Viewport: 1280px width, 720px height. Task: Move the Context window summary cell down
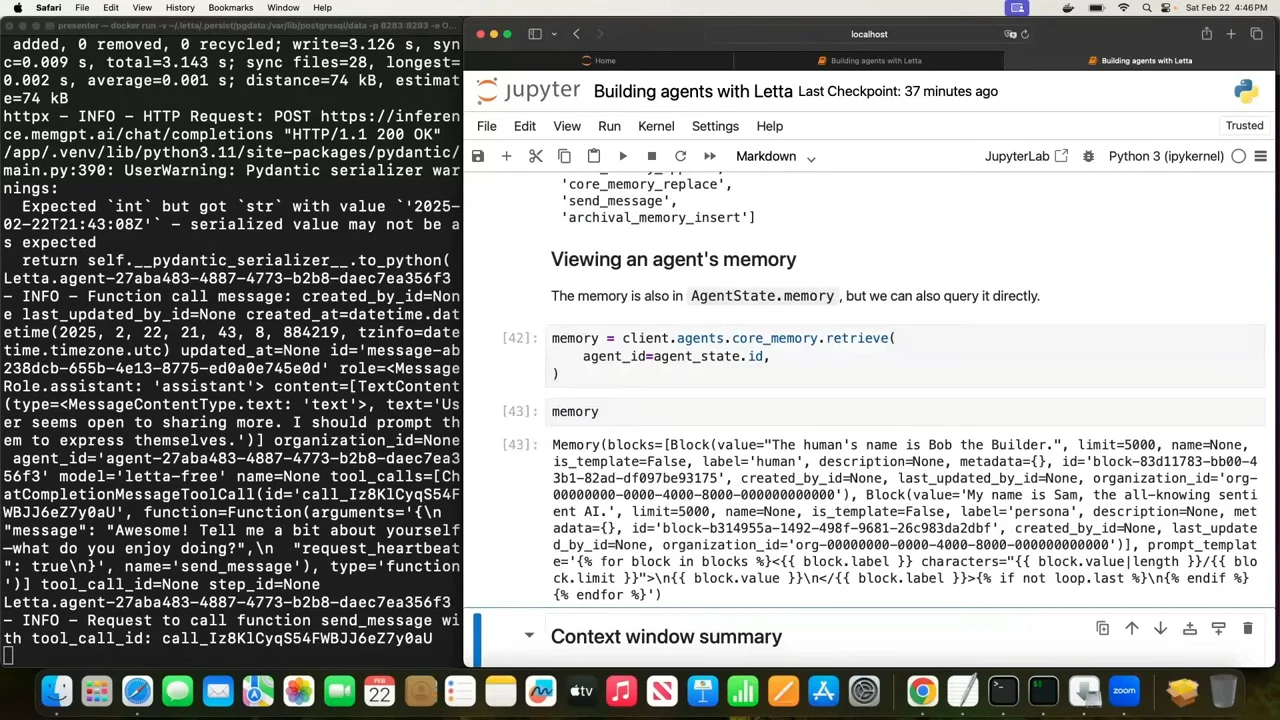coord(1160,629)
